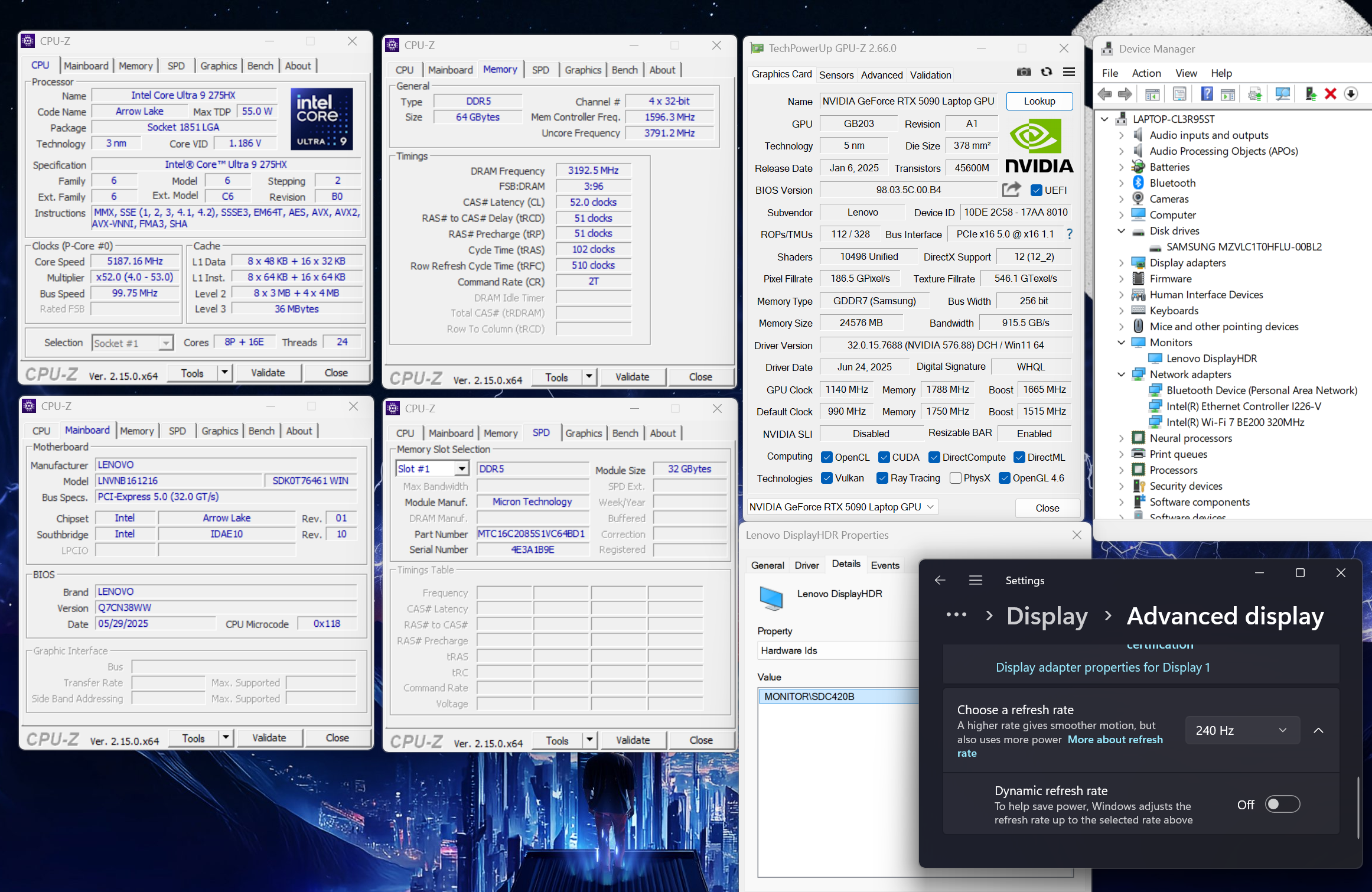Click the Settings window vertical scrollbar
This screenshot has width=1372, height=892.
(1358, 807)
